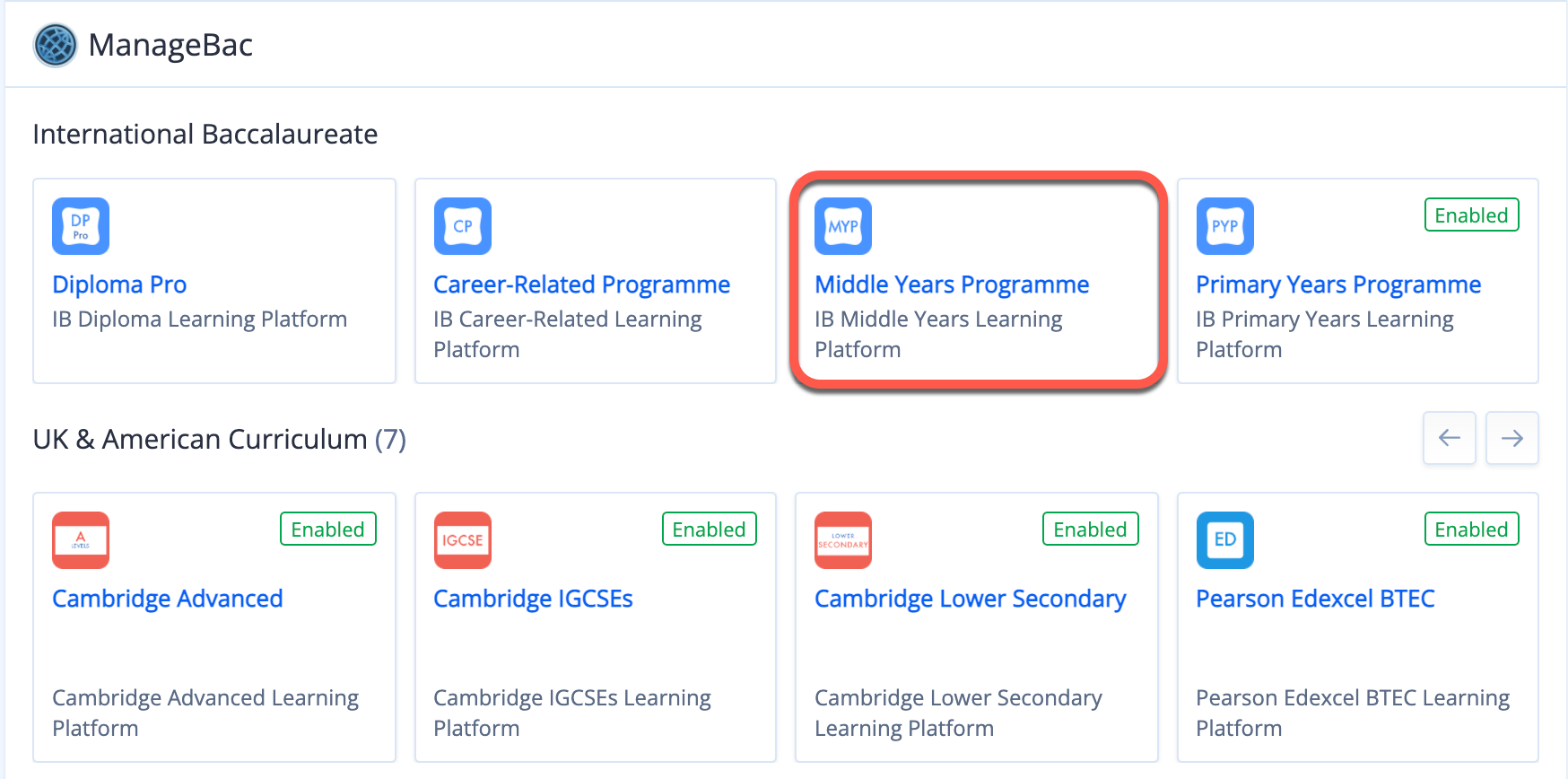This screenshot has width=1568, height=779.
Task: Open Cambridge IGCSEs link
Action: (x=533, y=599)
